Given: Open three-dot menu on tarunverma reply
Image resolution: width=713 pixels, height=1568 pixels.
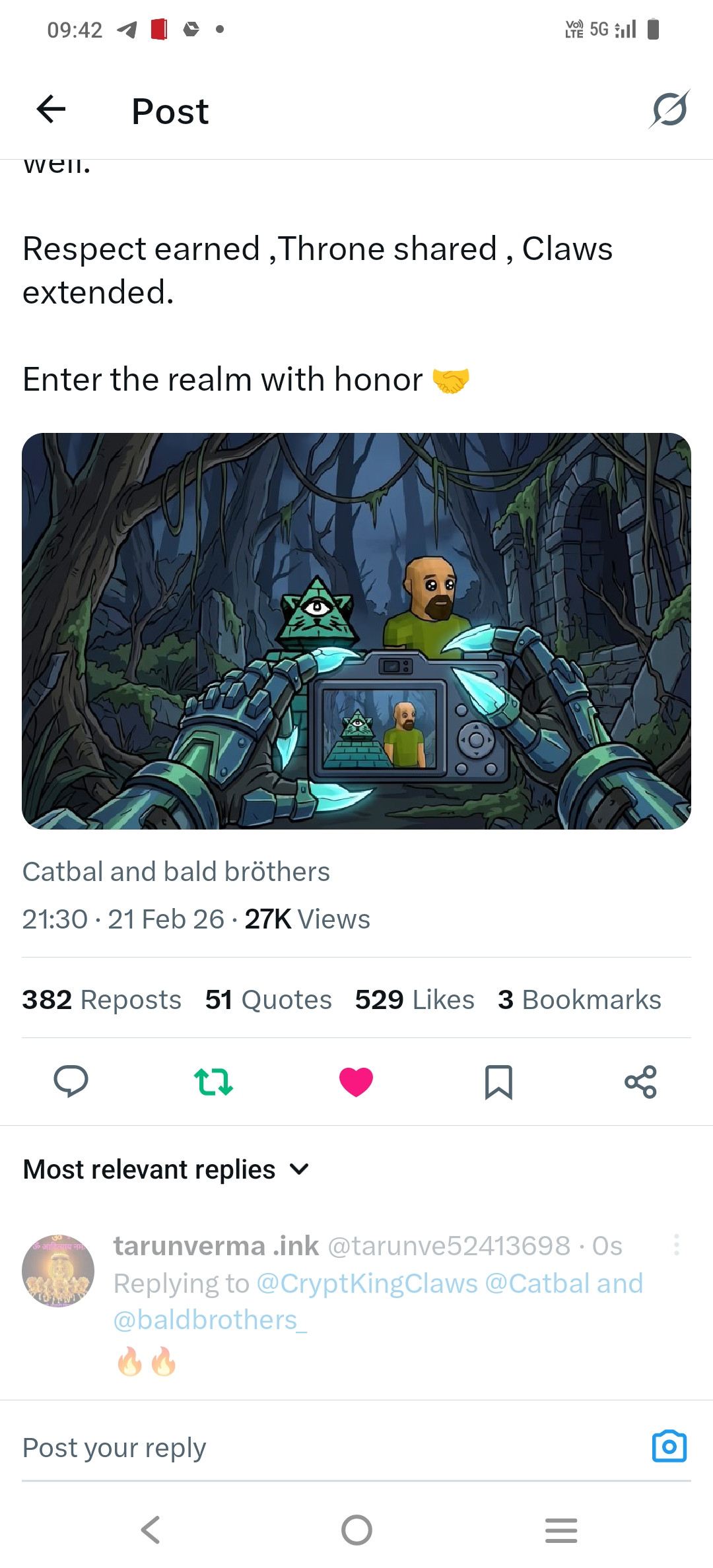Looking at the screenshot, I should (x=677, y=1245).
